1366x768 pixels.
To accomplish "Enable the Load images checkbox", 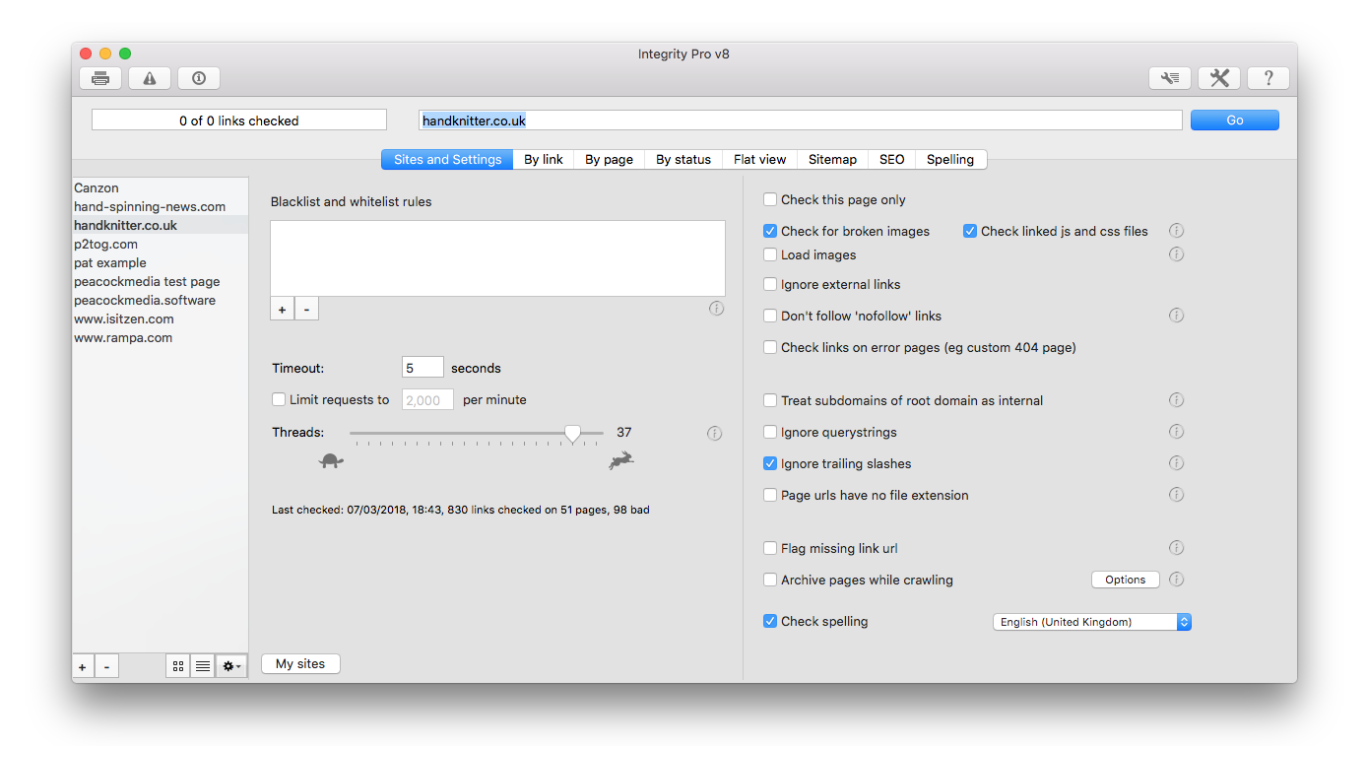I will click(770, 255).
